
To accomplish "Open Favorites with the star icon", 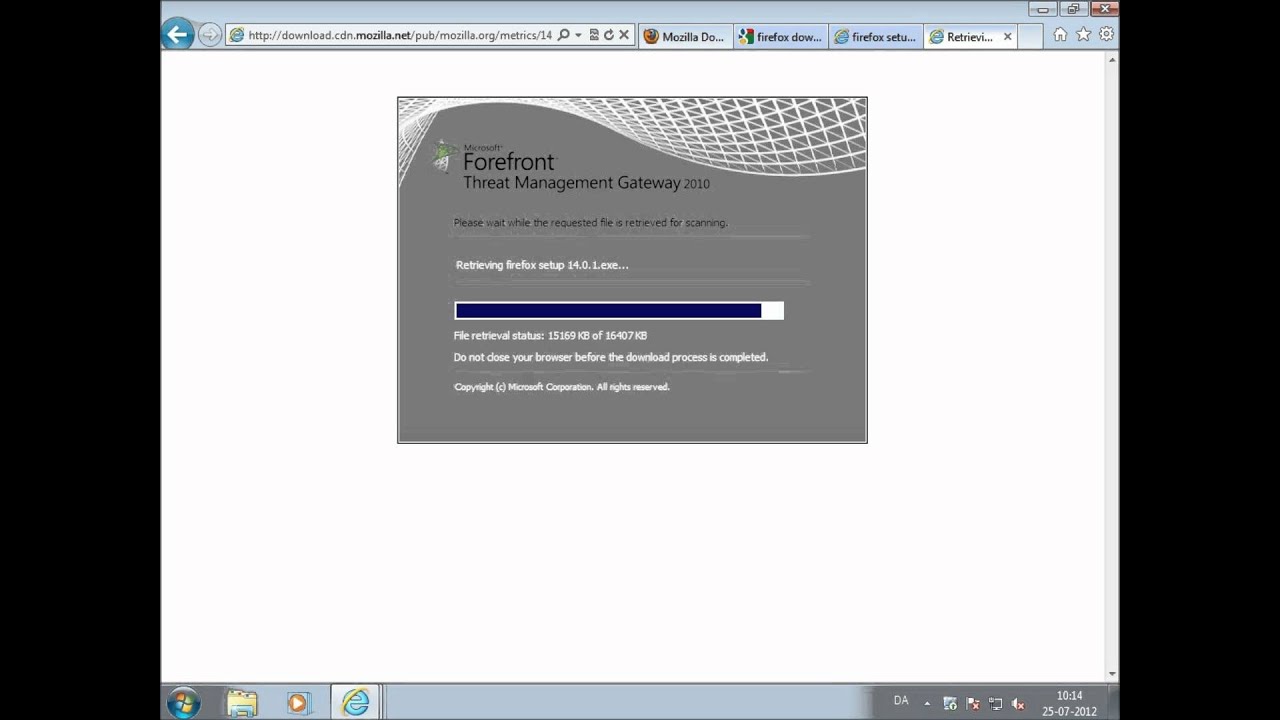I will pyautogui.click(x=1083, y=35).
